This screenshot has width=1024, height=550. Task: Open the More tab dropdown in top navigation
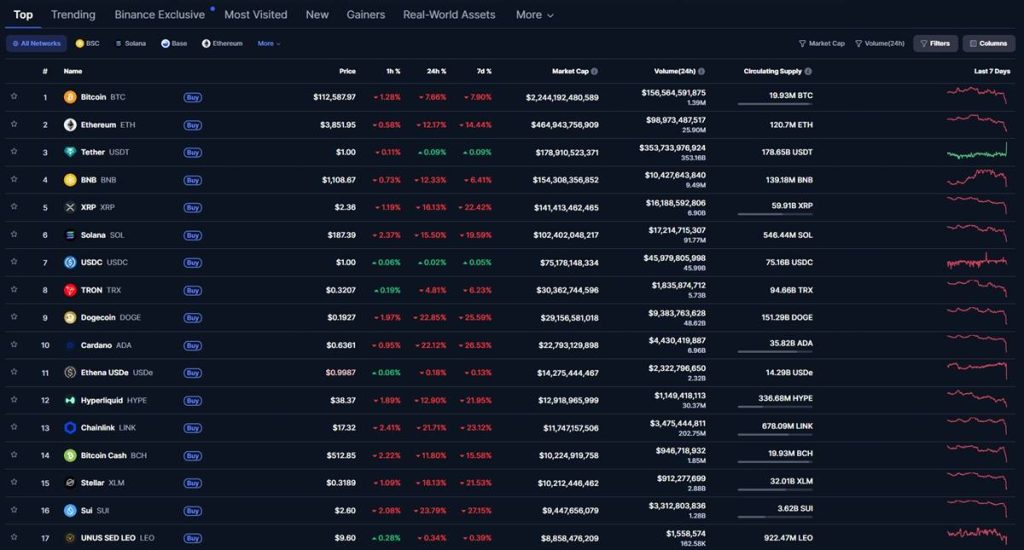tap(534, 14)
